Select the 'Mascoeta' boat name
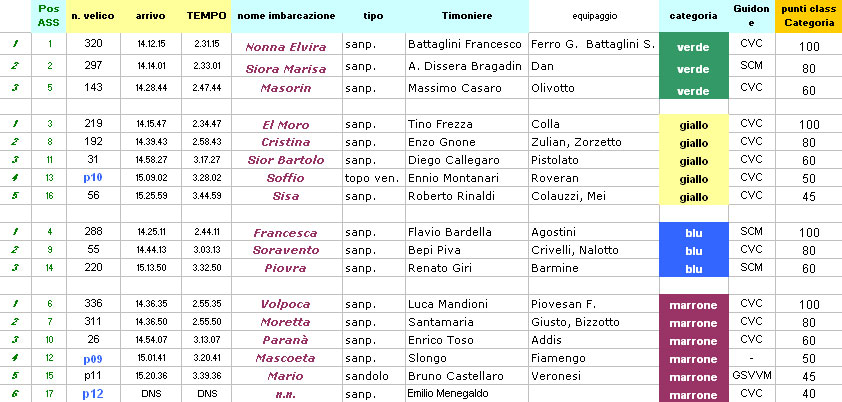The height and width of the screenshot is (402, 842). coord(286,358)
